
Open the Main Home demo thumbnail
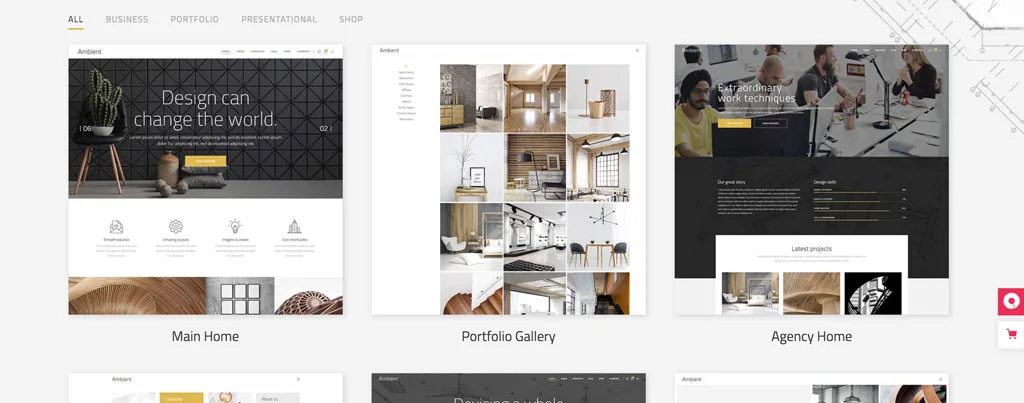coord(205,180)
